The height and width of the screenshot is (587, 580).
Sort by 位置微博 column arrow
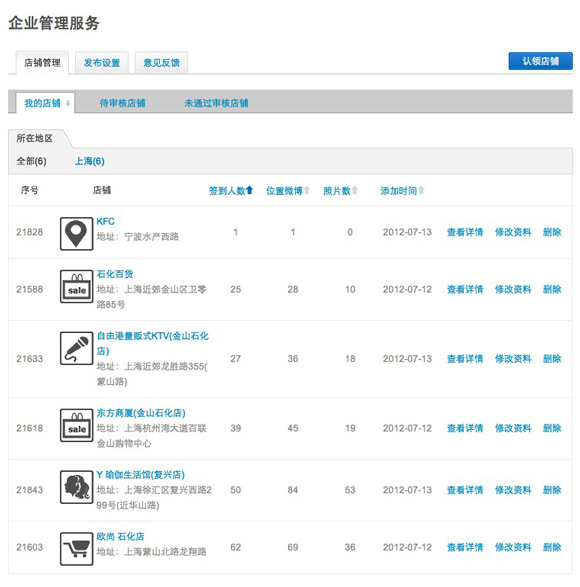coord(307,190)
